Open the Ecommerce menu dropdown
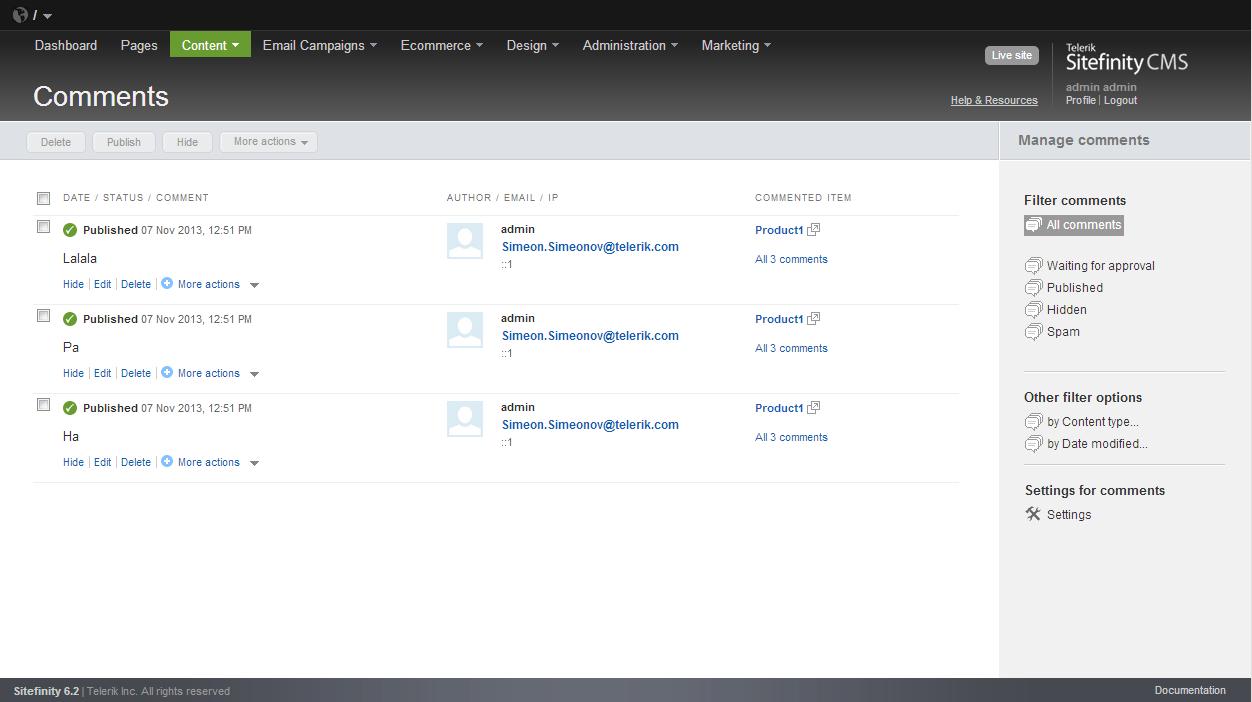Screen dimensions: 1252x702 [441, 45]
